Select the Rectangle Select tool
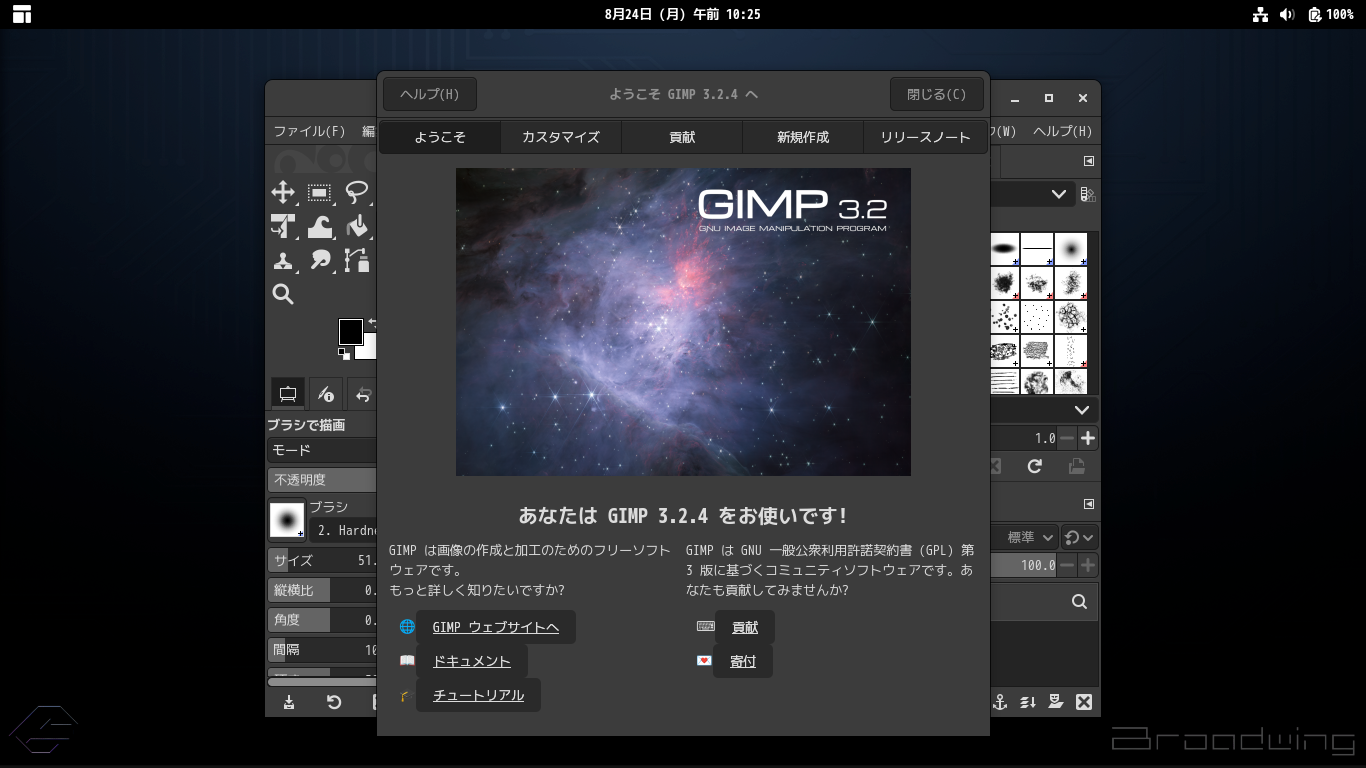This screenshot has width=1366, height=768. click(x=320, y=193)
